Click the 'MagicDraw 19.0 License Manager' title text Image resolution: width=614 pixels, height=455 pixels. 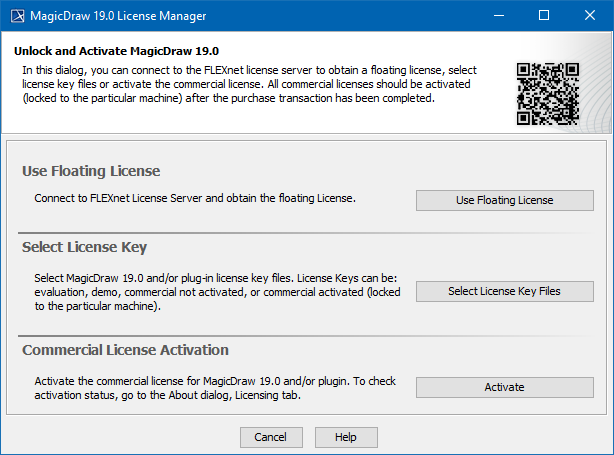pyautogui.click(x=124, y=15)
